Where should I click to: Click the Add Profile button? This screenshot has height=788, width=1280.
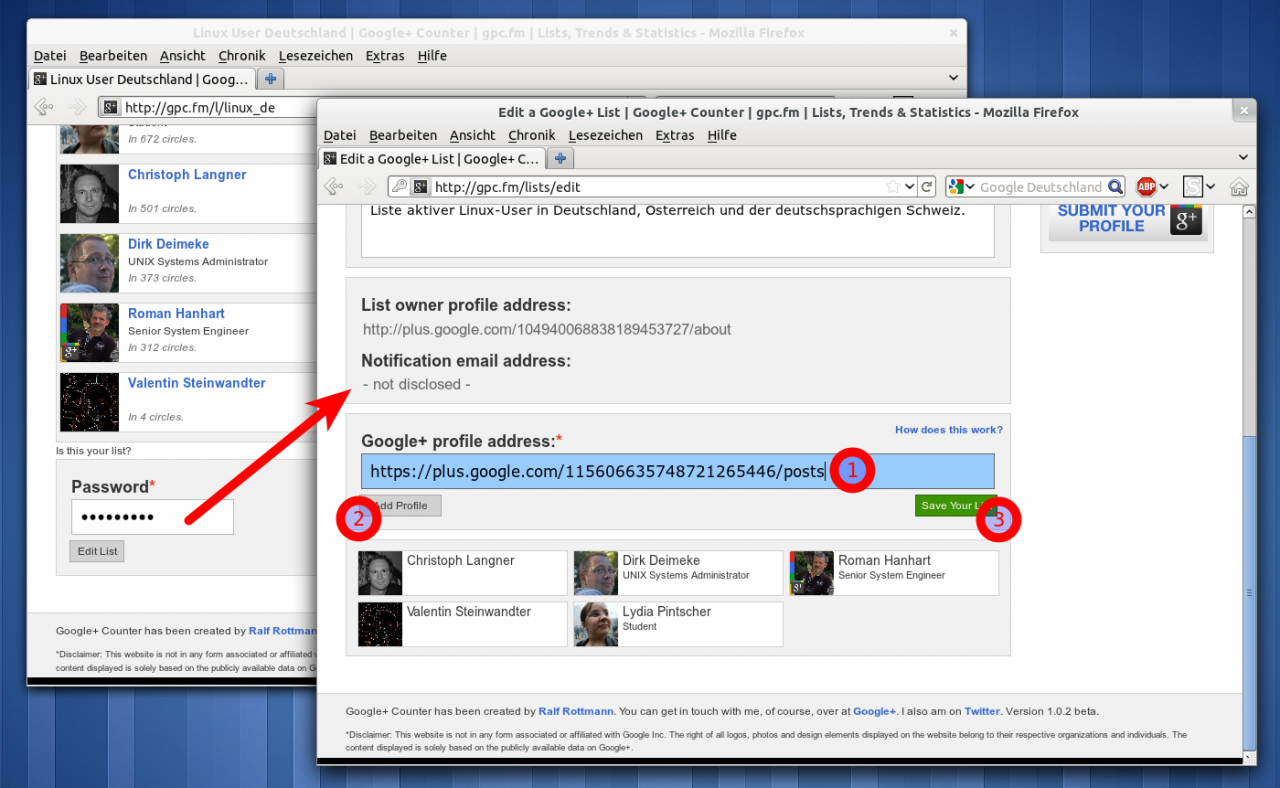[401, 506]
